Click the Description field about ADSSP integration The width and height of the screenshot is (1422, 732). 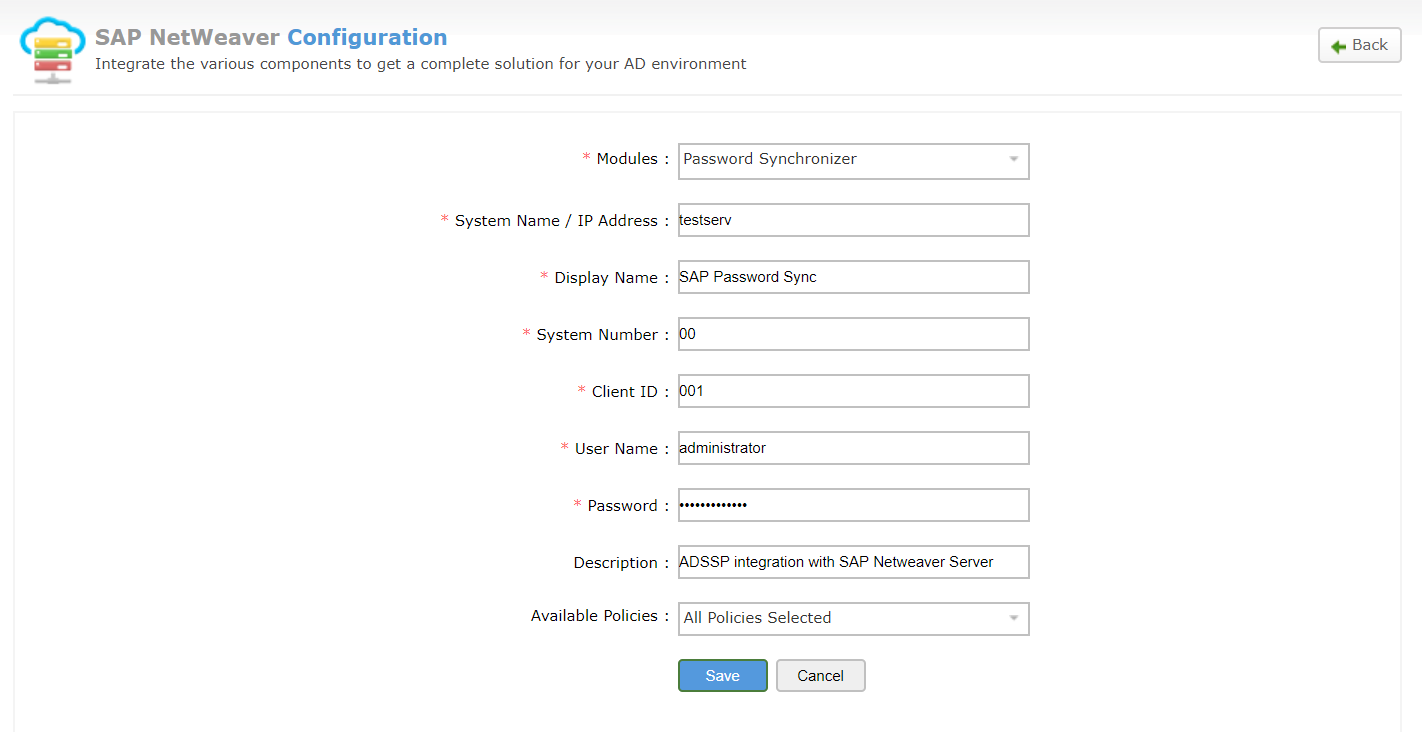tap(853, 561)
